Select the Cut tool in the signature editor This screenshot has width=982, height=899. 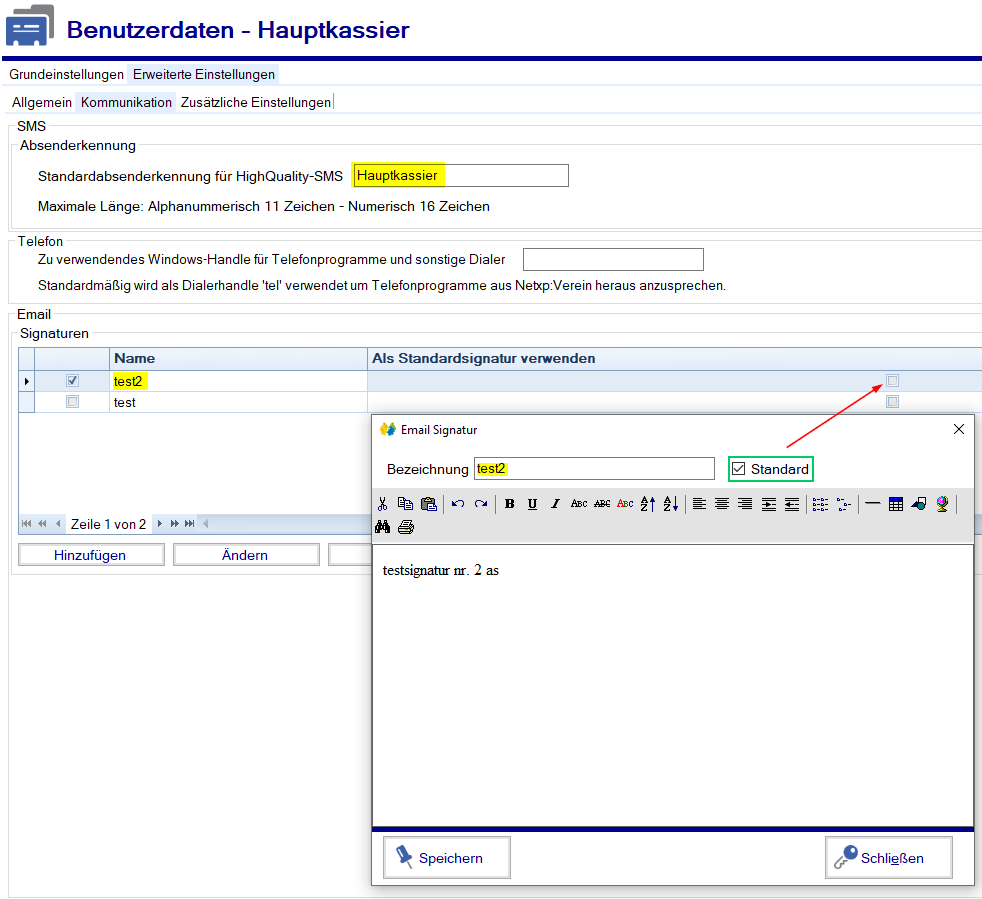(x=382, y=503)
